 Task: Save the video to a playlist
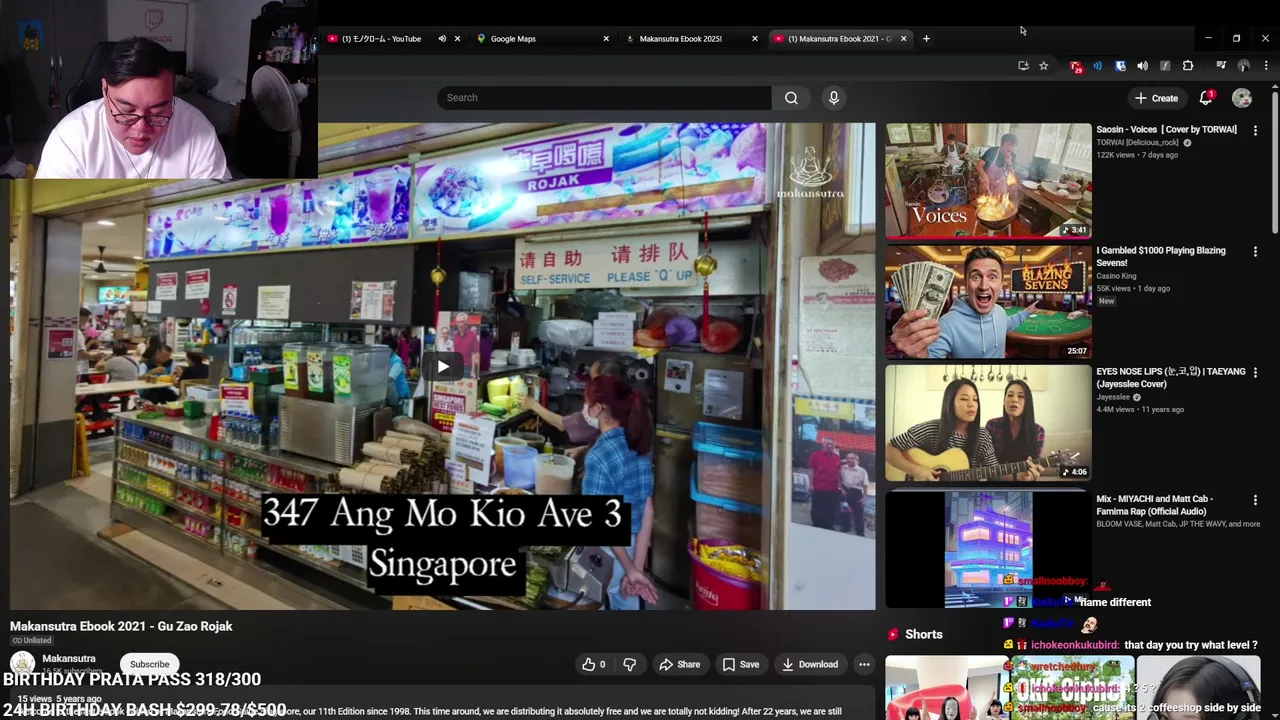(741, 664)
